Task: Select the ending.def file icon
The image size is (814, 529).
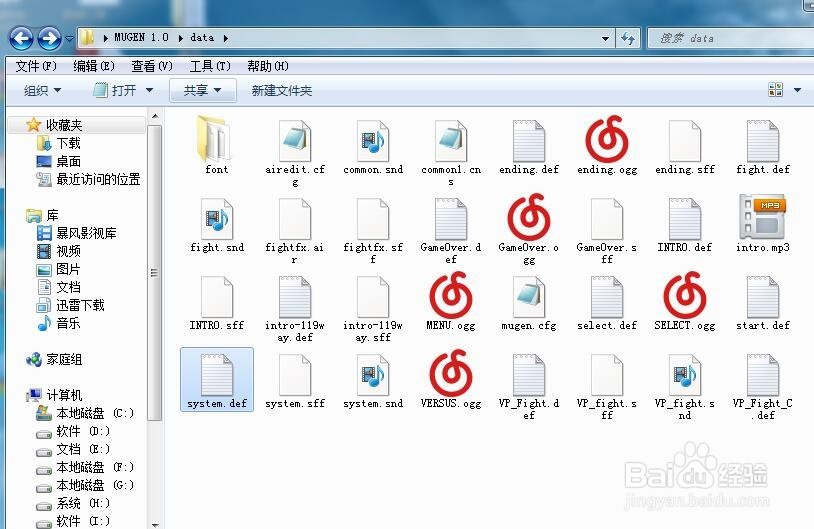Action: (528, 141)
